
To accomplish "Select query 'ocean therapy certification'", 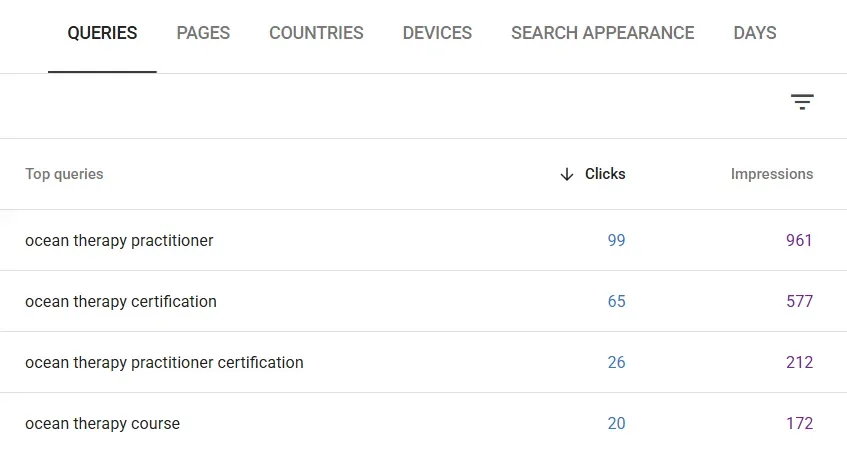I will point(120,301).
